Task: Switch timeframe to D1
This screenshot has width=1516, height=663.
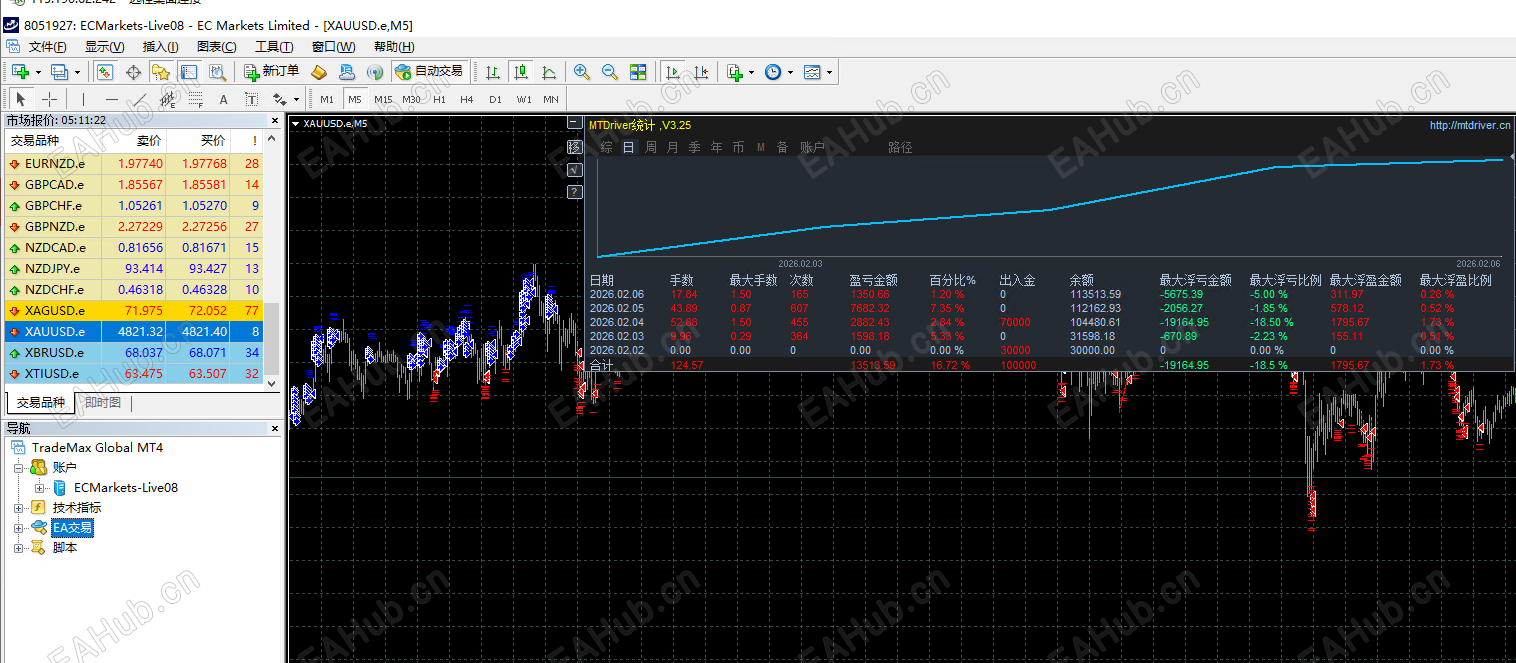Action: pyautogui.click(x=495, y=99)
